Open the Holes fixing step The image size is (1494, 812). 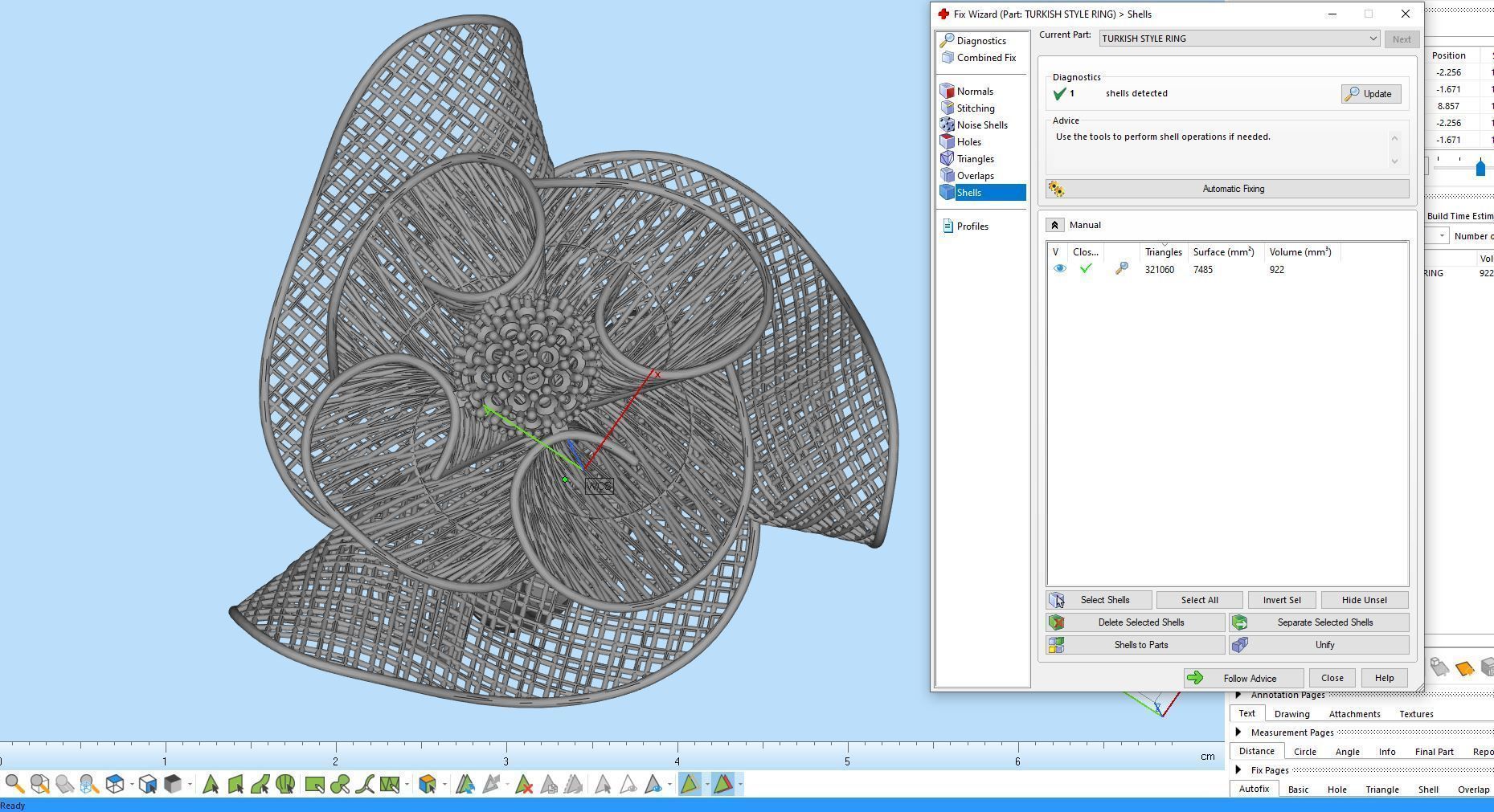click(x=968, y=142)
